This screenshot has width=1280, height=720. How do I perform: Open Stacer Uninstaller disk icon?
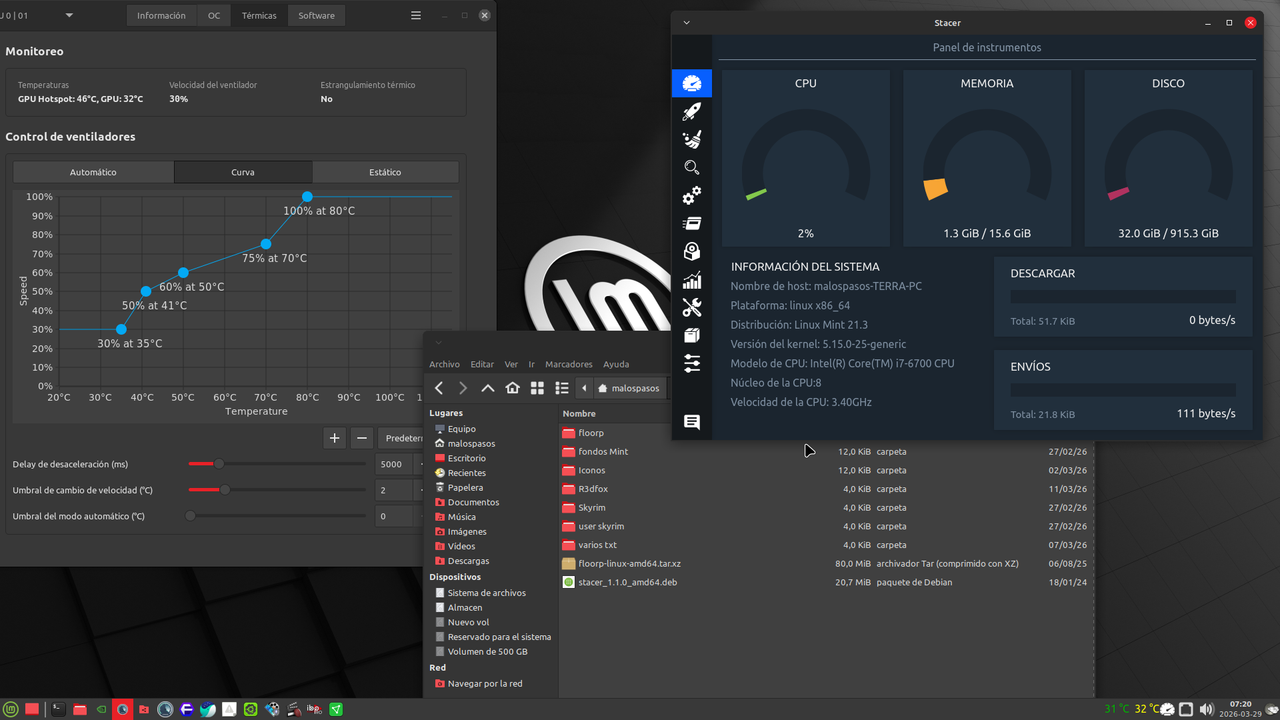pos(691,251)
